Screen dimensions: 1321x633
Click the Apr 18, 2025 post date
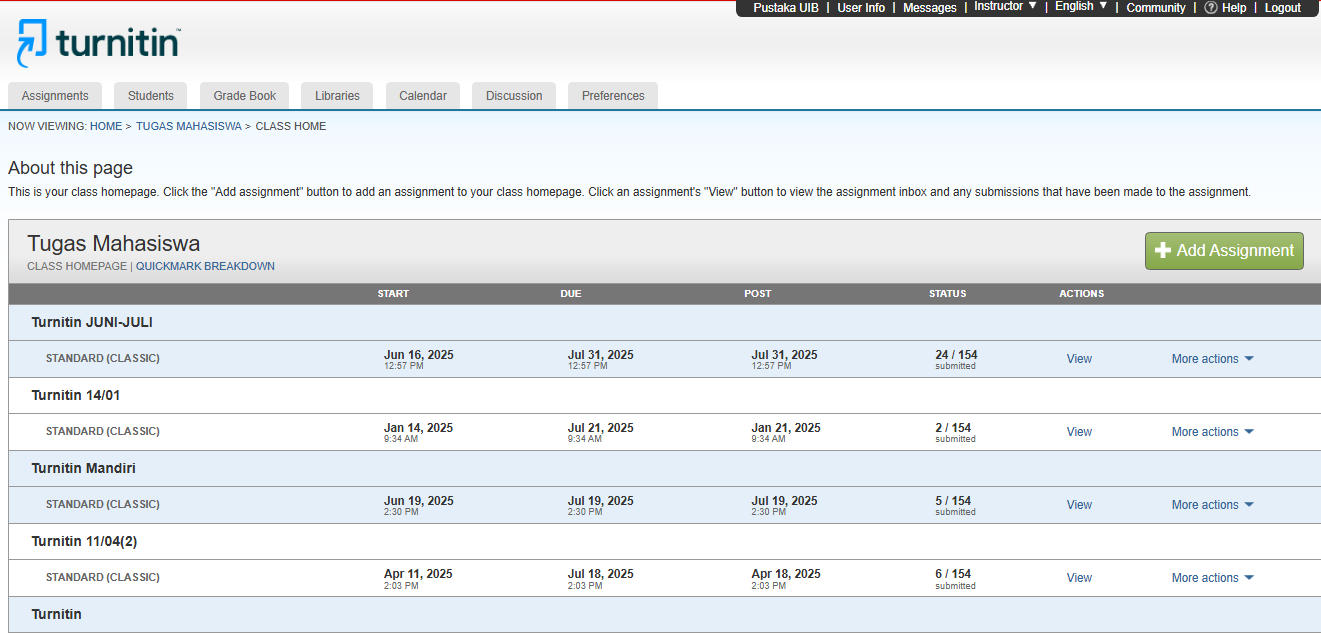pos(786,574)
